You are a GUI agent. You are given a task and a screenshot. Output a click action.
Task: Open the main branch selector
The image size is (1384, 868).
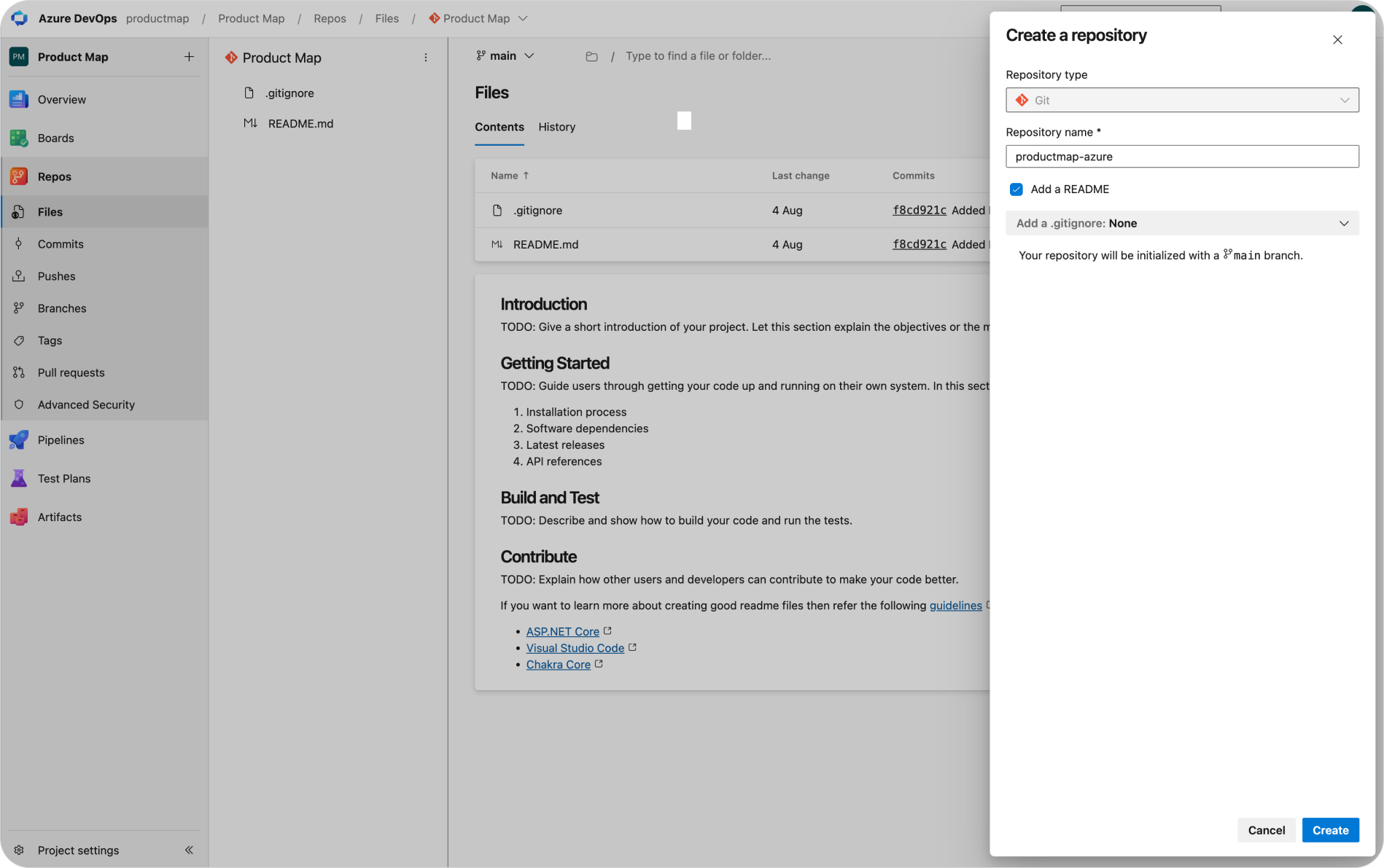505,56
